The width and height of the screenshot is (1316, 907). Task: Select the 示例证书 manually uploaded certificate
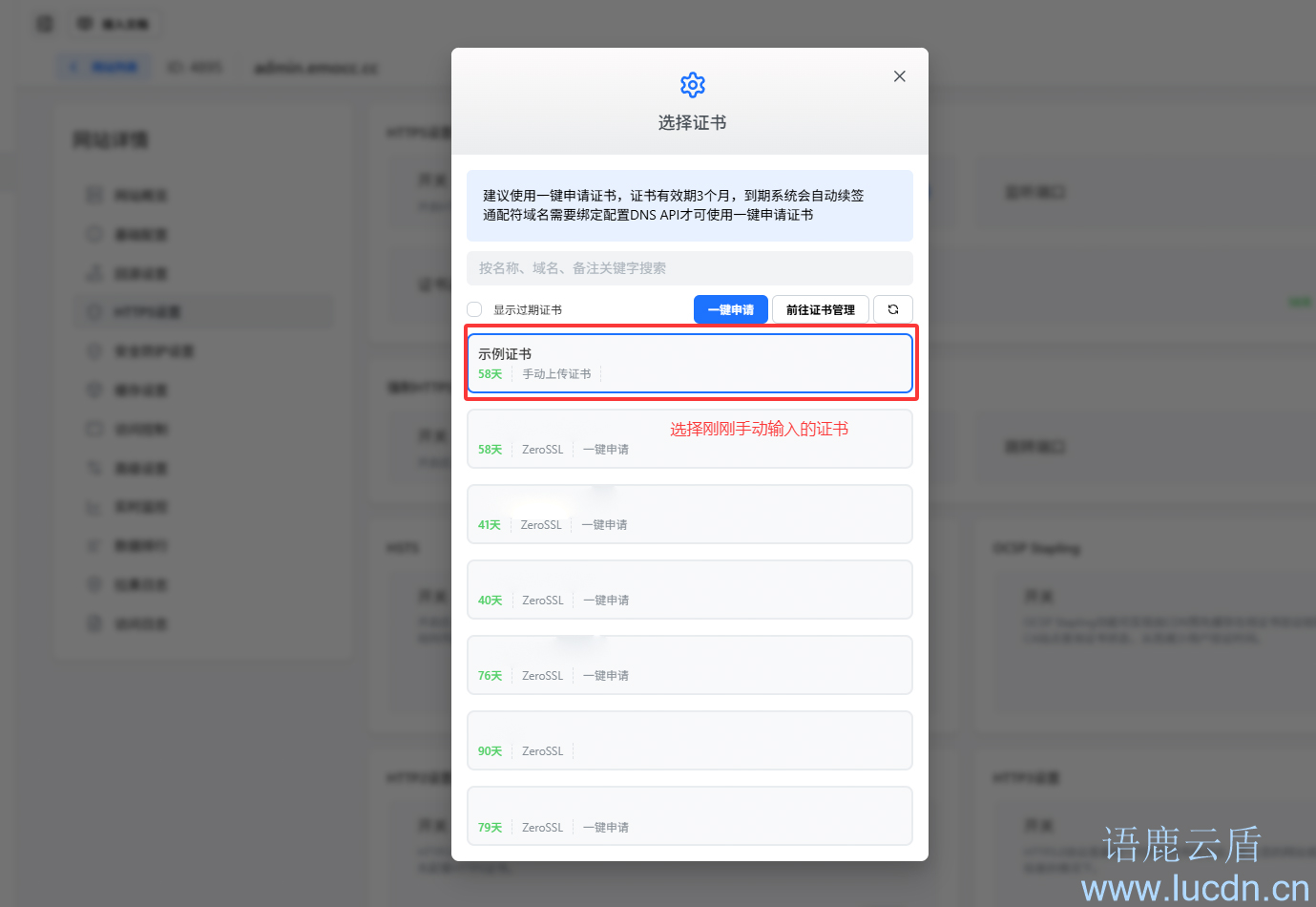[690, 364]
